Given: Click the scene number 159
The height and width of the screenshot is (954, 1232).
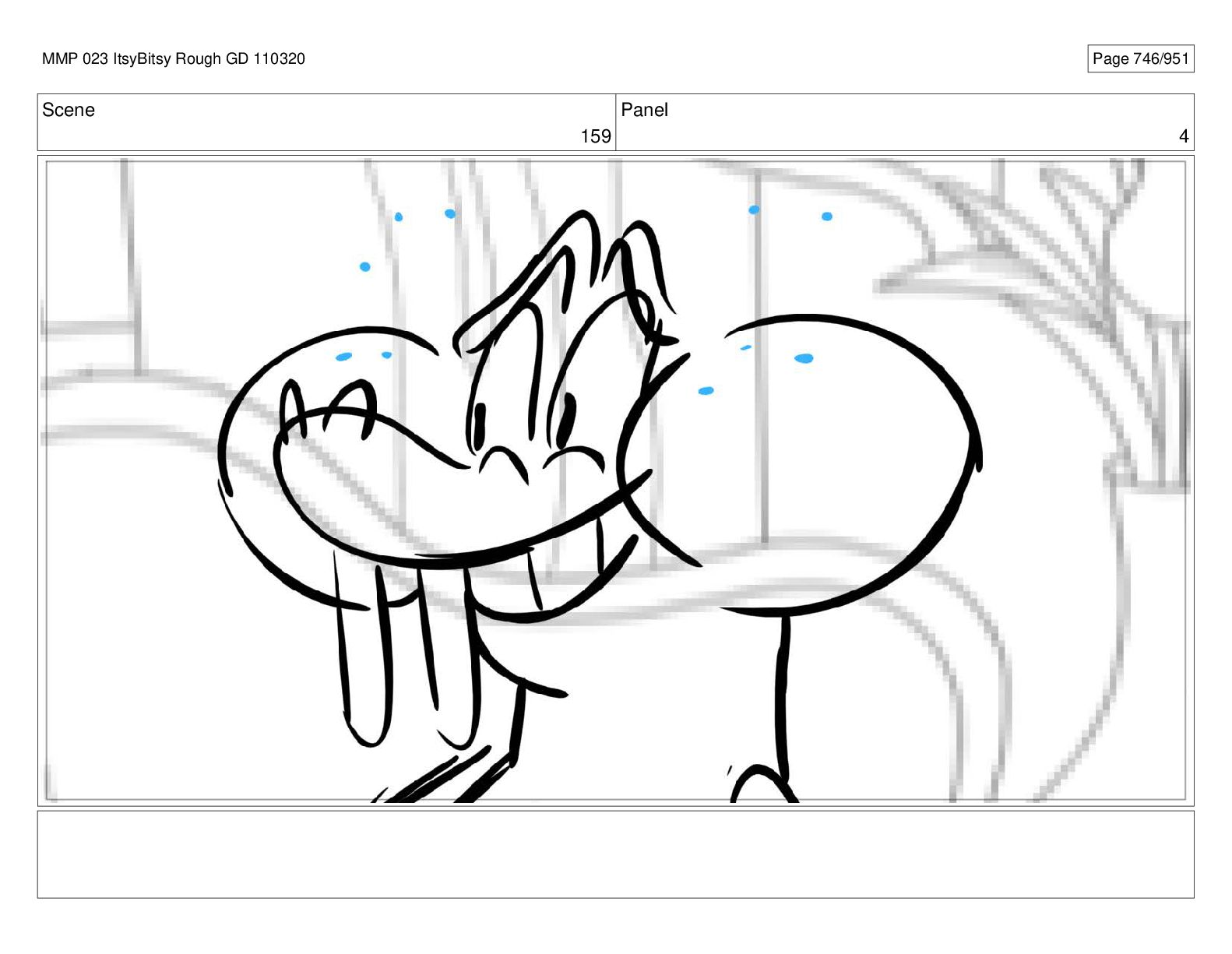Looking at the screenshot, I should coord(596,136).
